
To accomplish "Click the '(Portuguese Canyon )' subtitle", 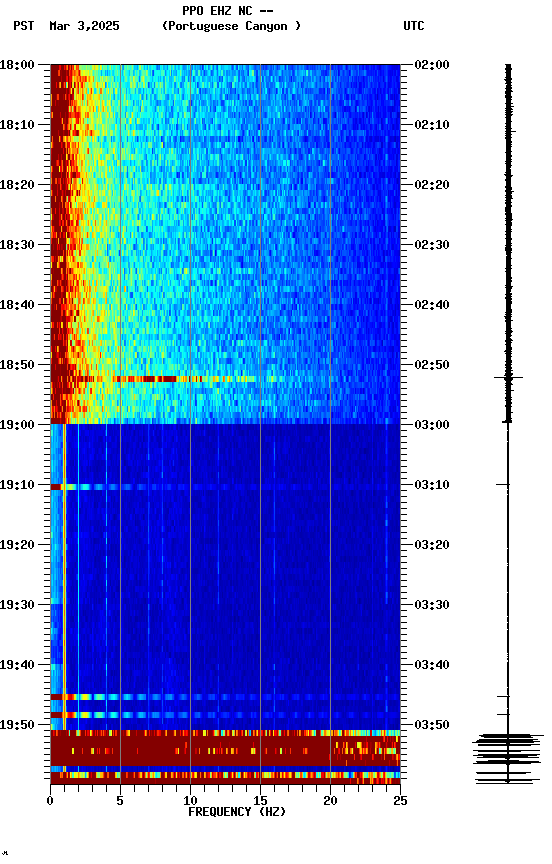I will tap(231, 26).
